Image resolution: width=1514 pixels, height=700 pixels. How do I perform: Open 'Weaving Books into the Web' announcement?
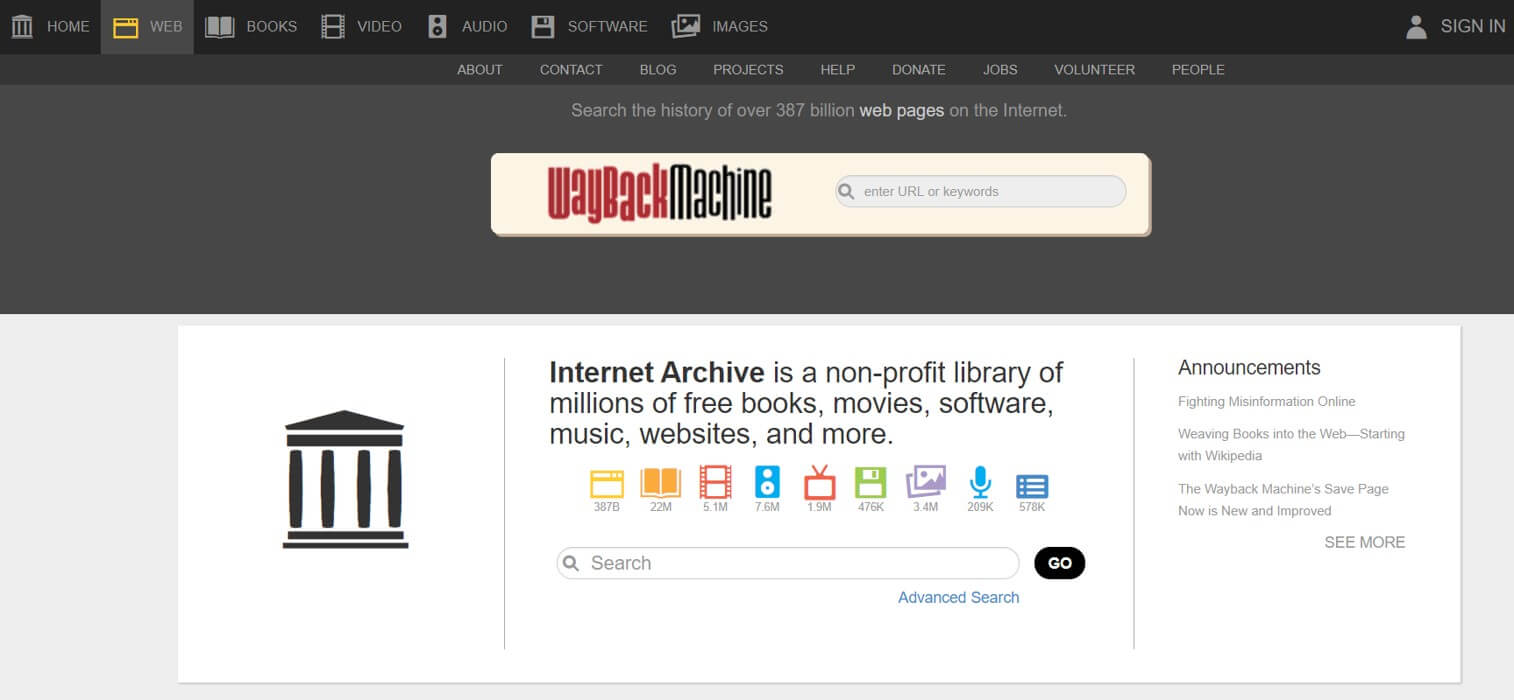[1291, 445]
